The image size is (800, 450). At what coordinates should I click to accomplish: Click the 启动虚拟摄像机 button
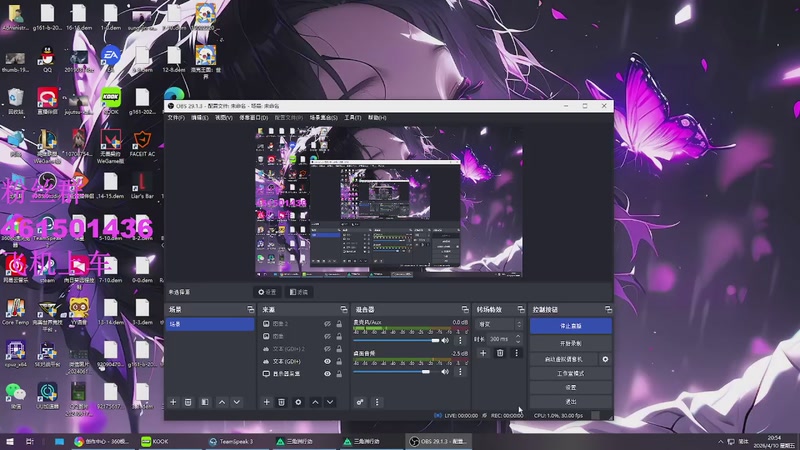[564, 359]
